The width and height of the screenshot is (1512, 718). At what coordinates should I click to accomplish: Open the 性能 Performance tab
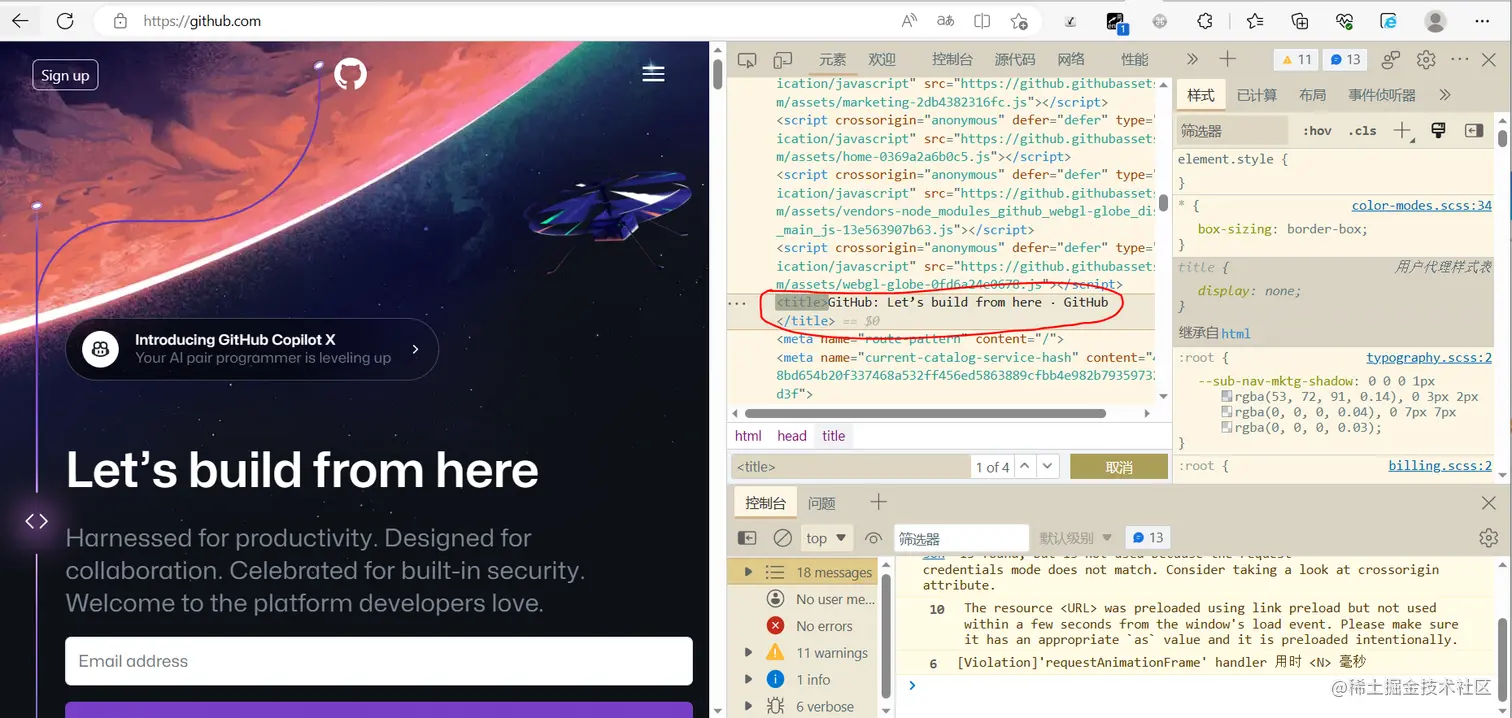click(x=1135, y=60)
